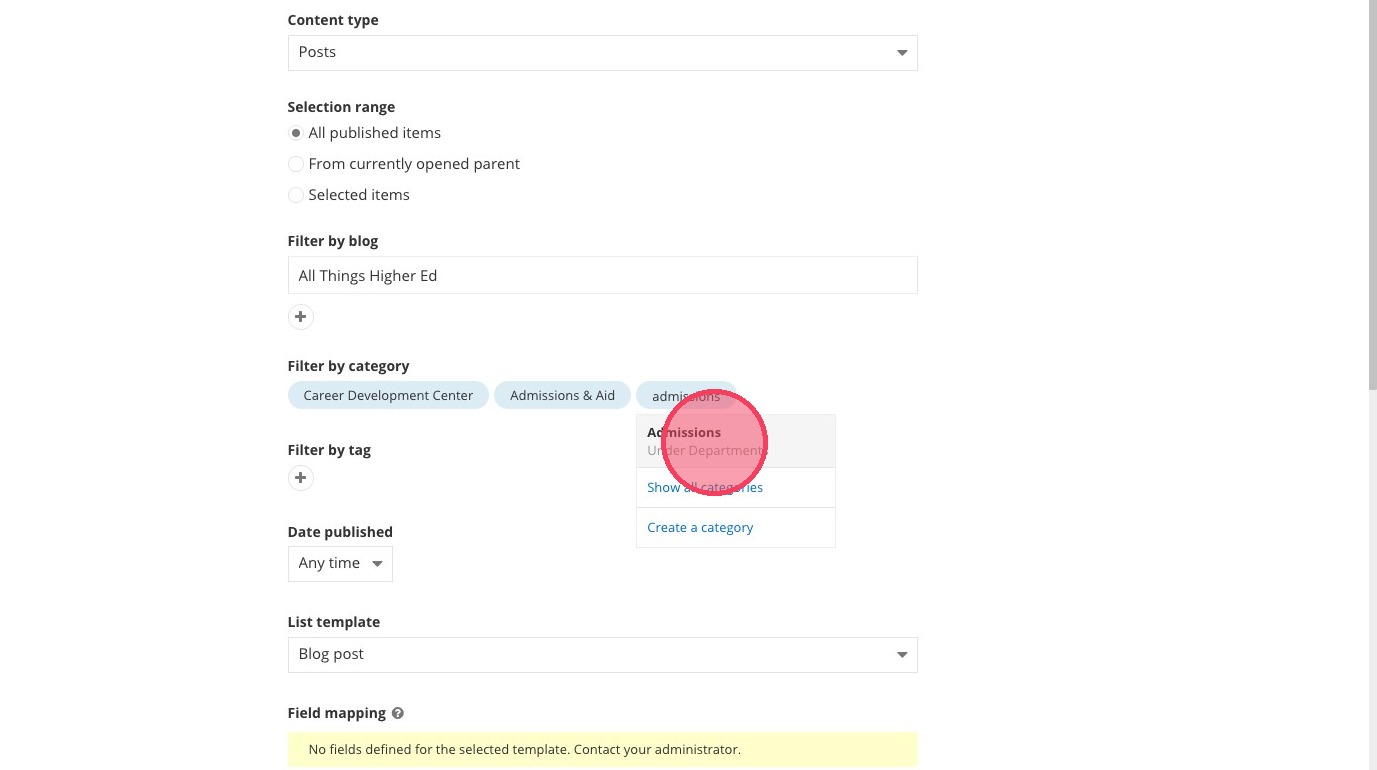Click the Admissions & Aid category chip
Viewport: 1377px width, 770px height.
pos(562,396)
